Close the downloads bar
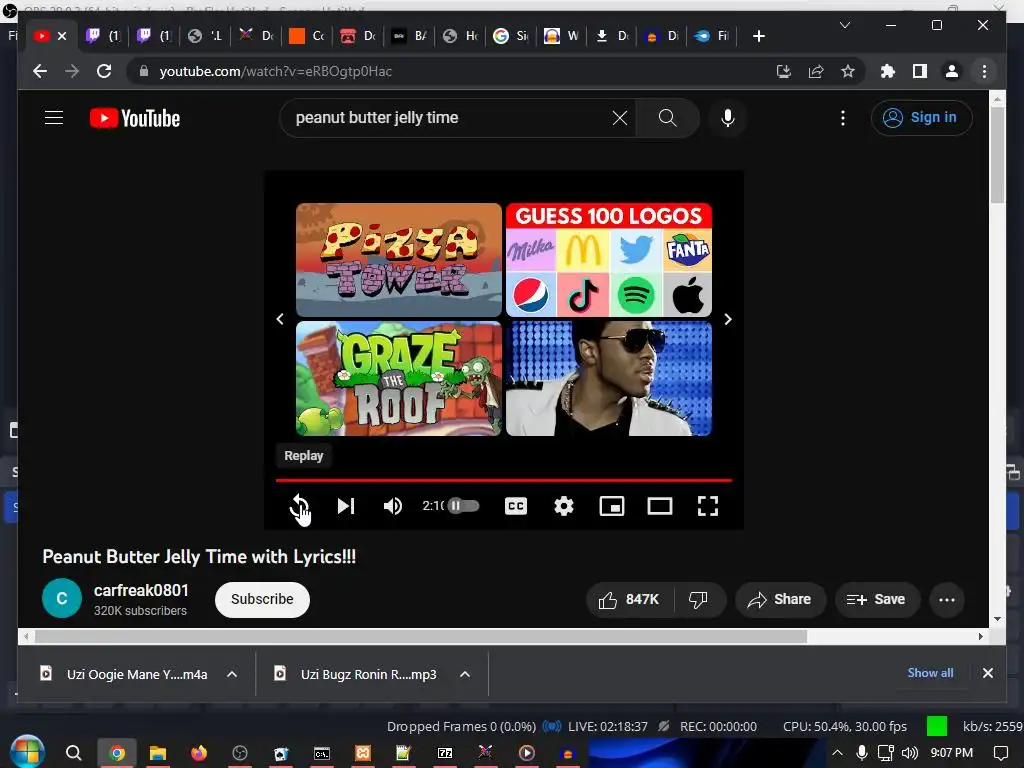The image size is (1024, 768). [987, 673]
